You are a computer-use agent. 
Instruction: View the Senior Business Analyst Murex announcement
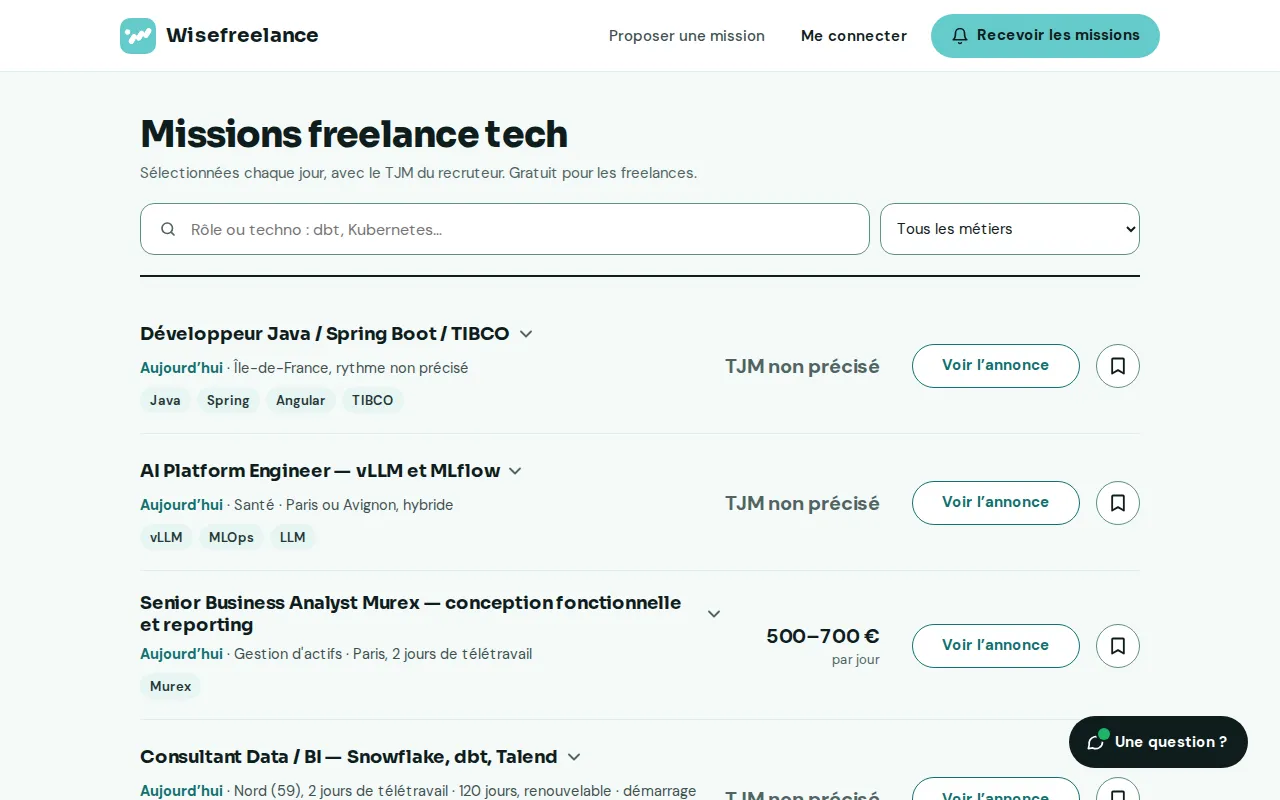(996, 646)
